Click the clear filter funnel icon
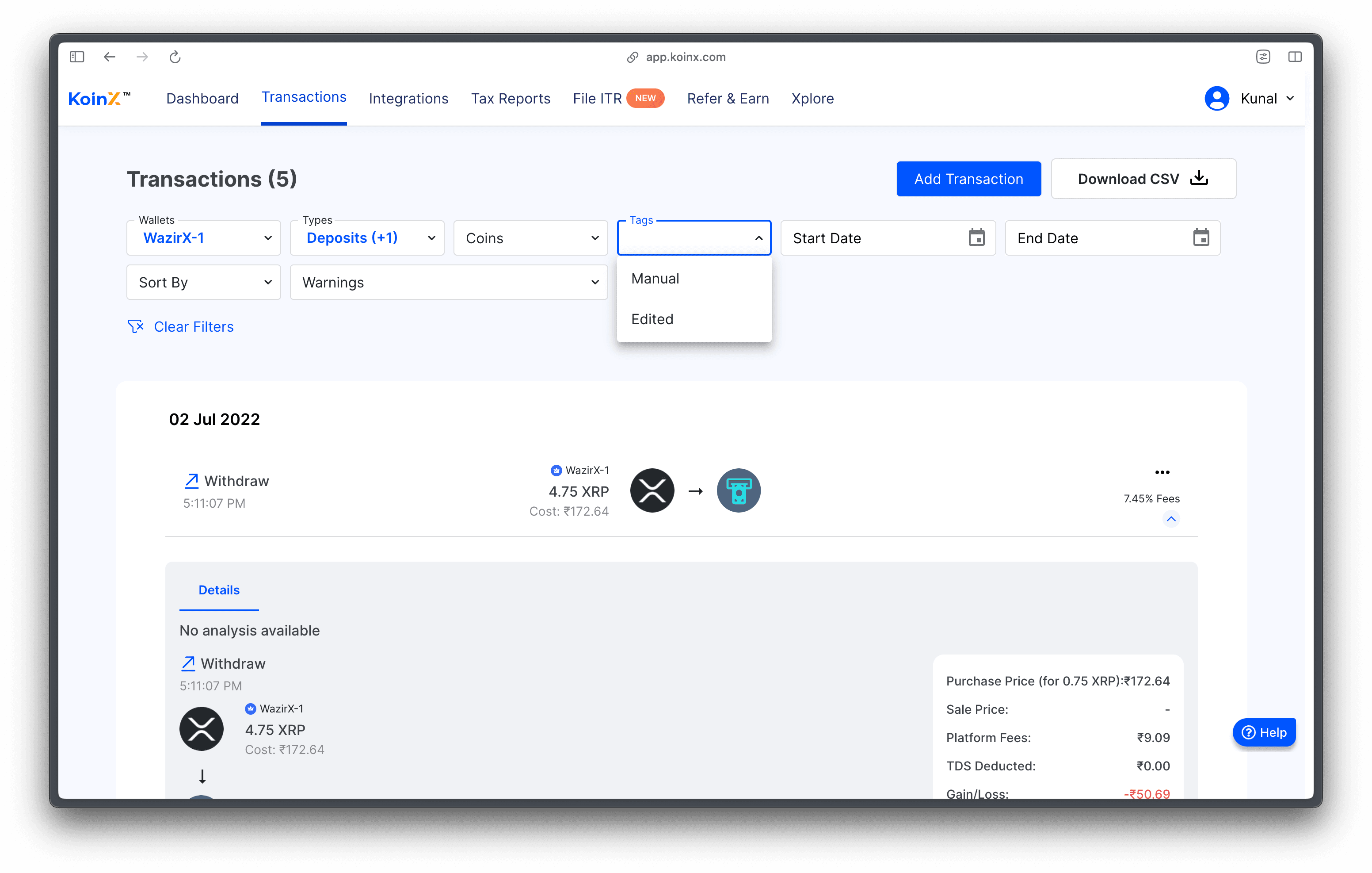 click(136, 326)
